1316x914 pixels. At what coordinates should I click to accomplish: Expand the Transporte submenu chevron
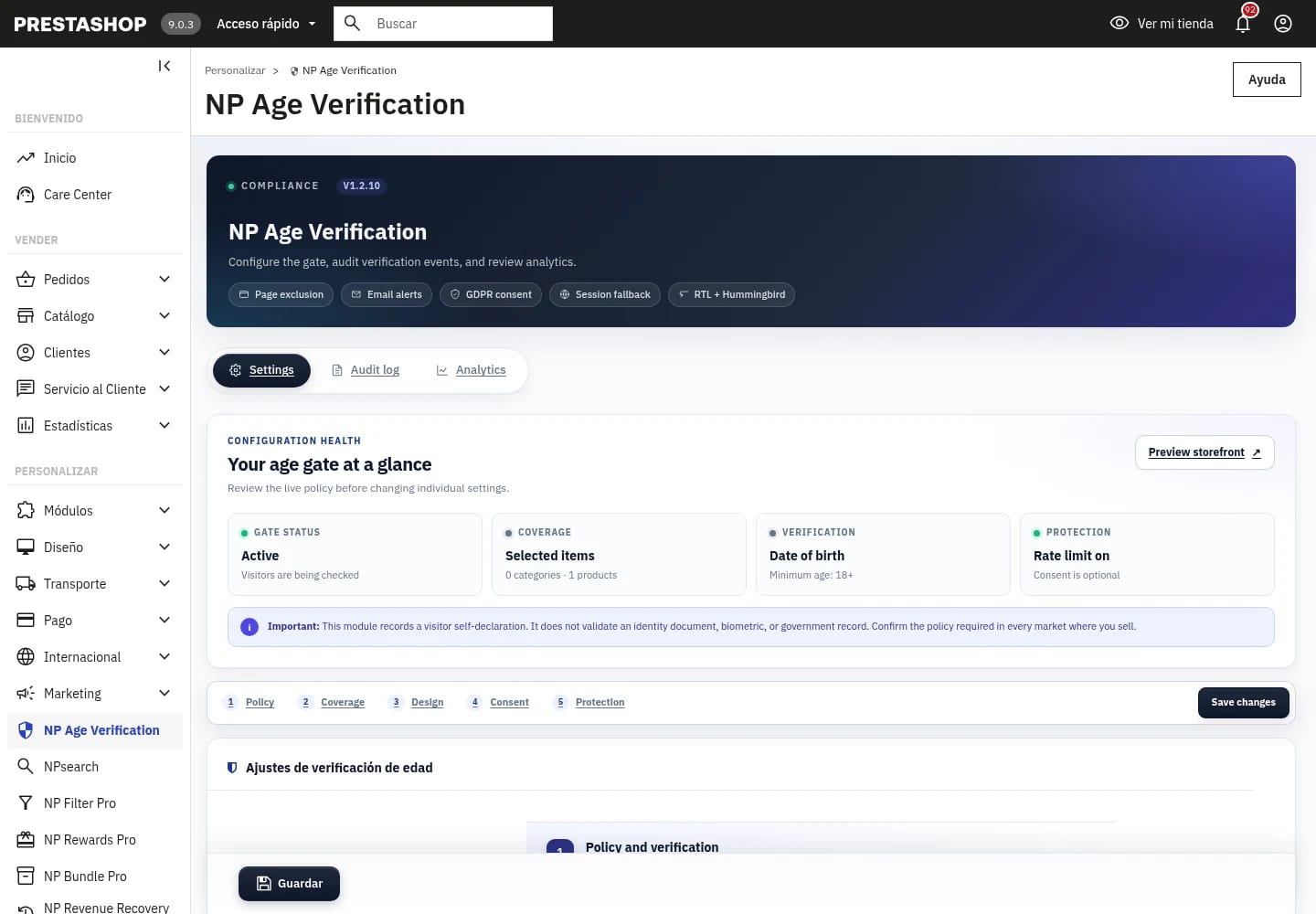(164, 584)
